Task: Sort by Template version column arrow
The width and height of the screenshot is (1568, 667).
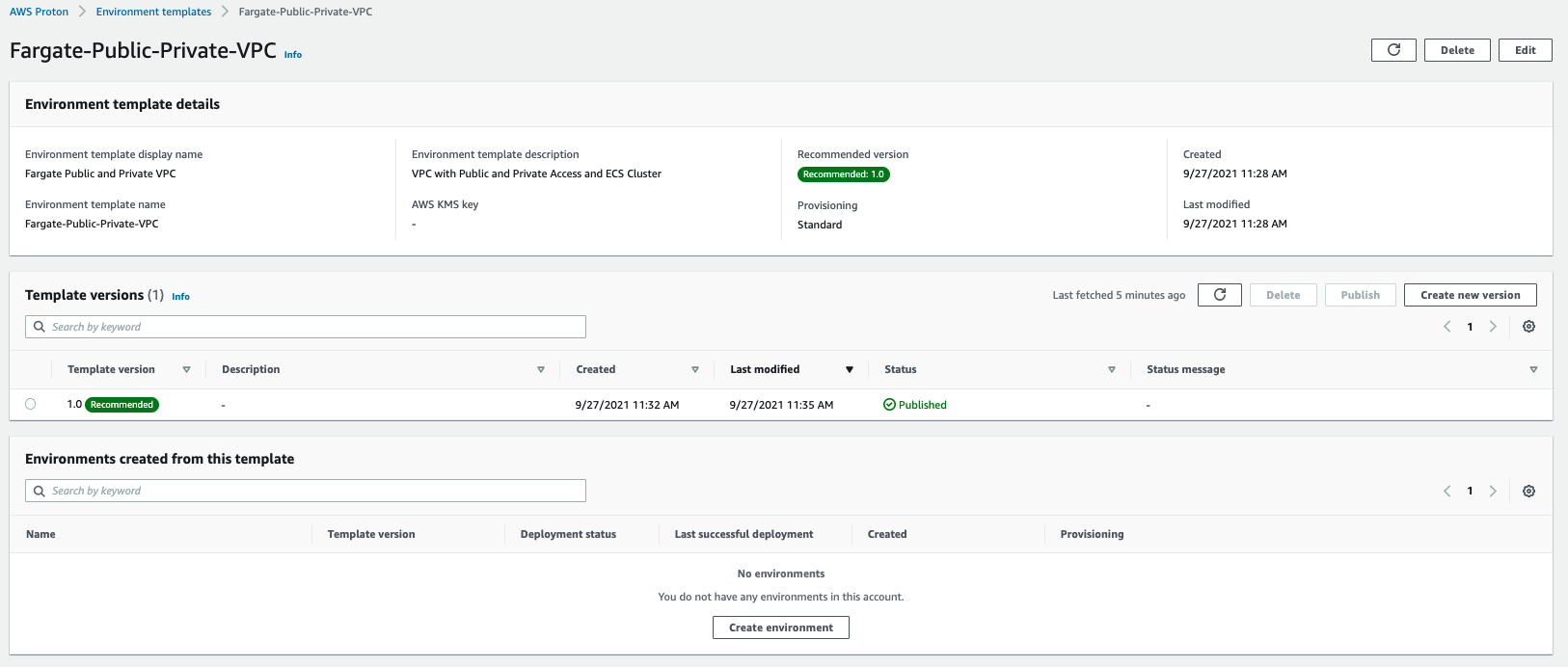Action: pyautogui.click(x=186, y=370)
